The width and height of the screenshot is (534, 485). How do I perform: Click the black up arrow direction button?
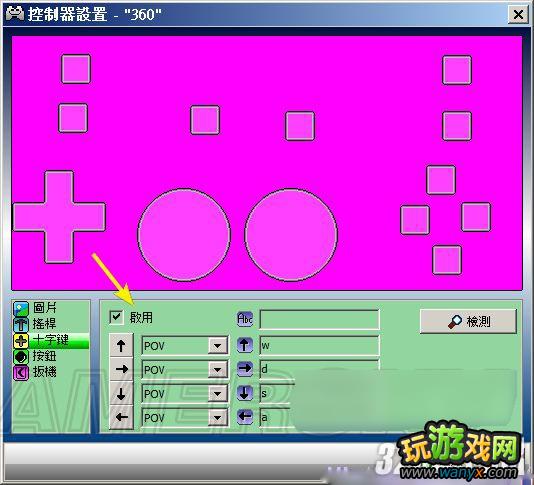(121, 346)
